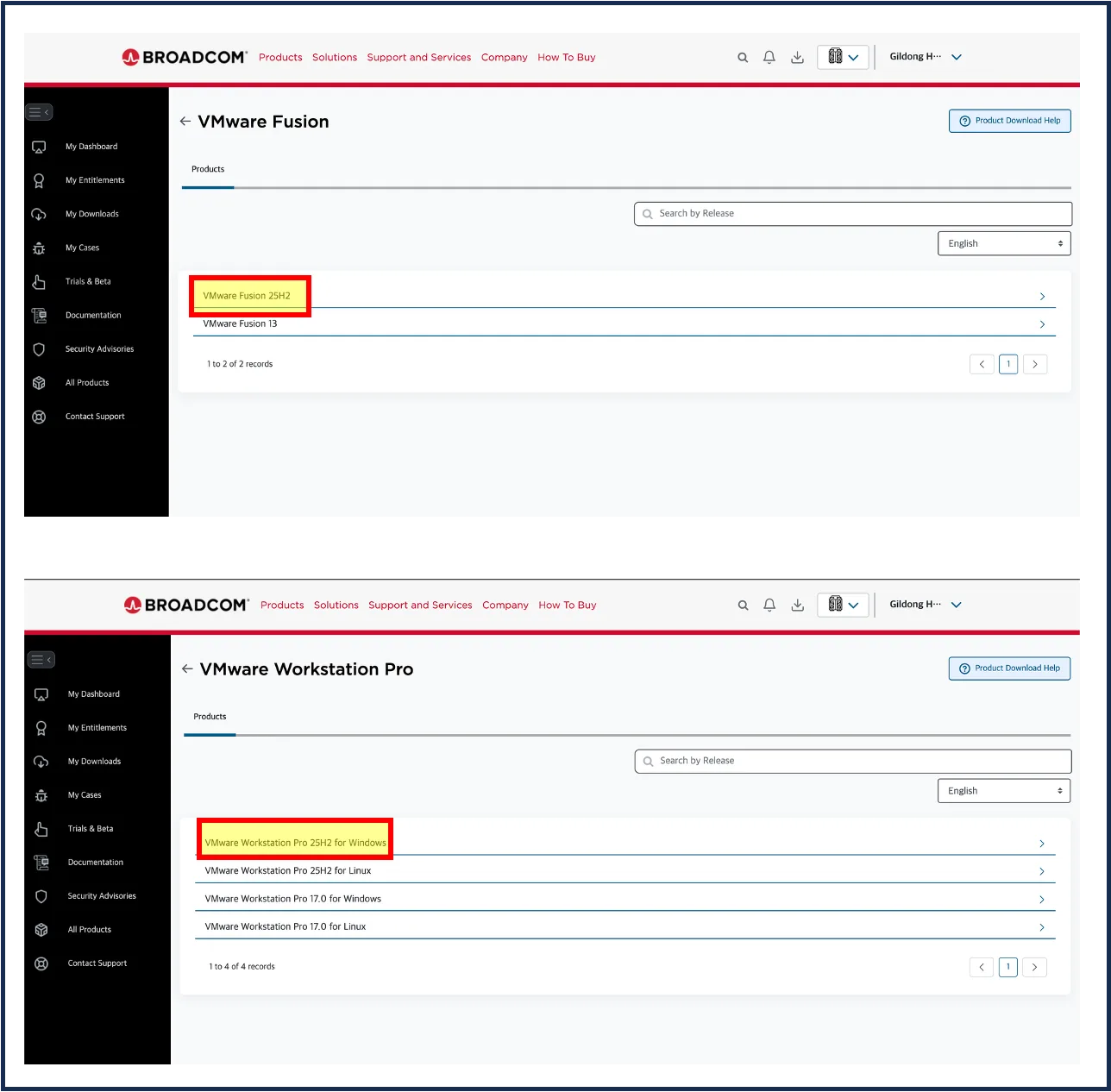
Task: Open All Products icon on Workstation Pro page
Action: coord(41,930)
